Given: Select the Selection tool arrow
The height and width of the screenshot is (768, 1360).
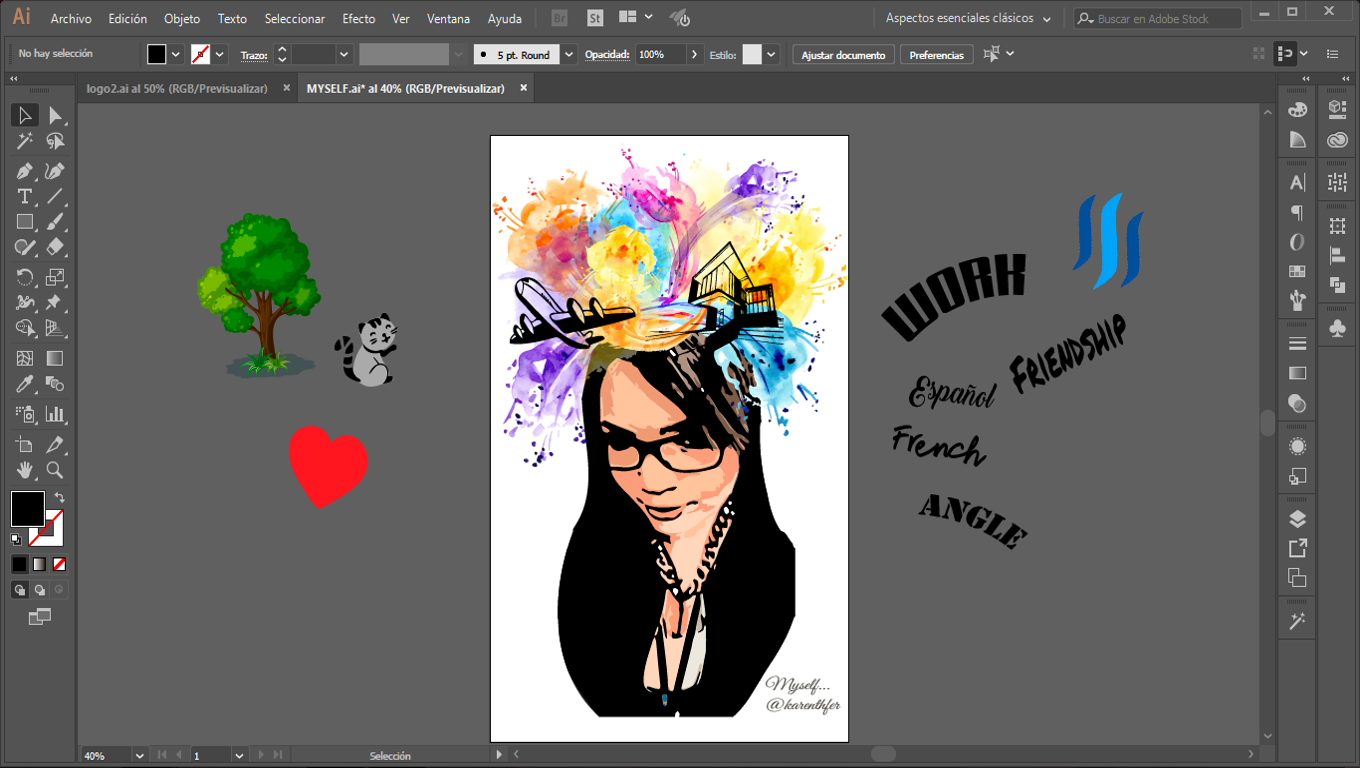Looking at the screenshot, I should (x=25, y=116).
